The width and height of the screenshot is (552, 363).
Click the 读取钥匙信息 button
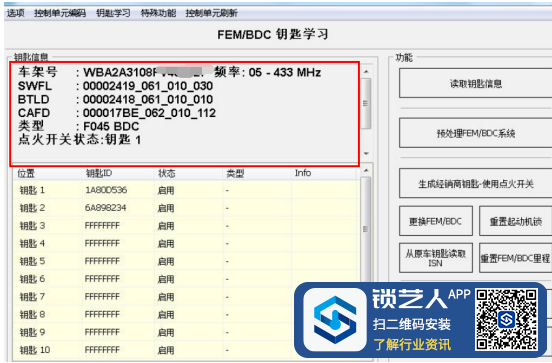[476, 83]
